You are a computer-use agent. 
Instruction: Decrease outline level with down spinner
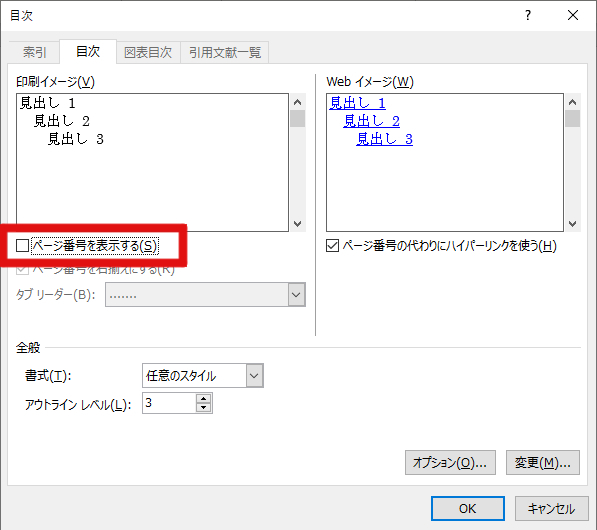point(204,408)
